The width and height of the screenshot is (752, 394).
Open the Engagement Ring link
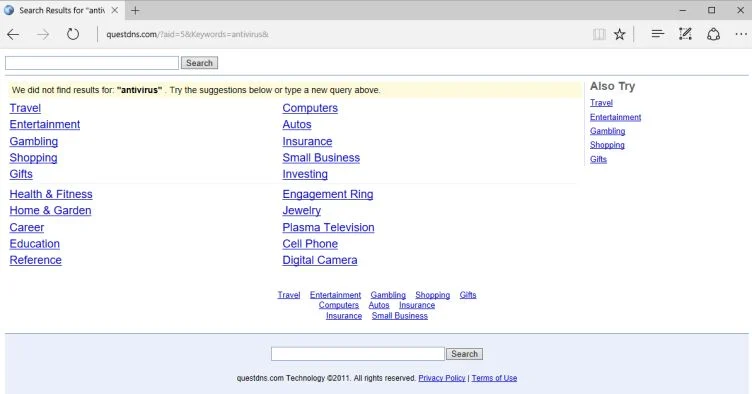point(328,194)
